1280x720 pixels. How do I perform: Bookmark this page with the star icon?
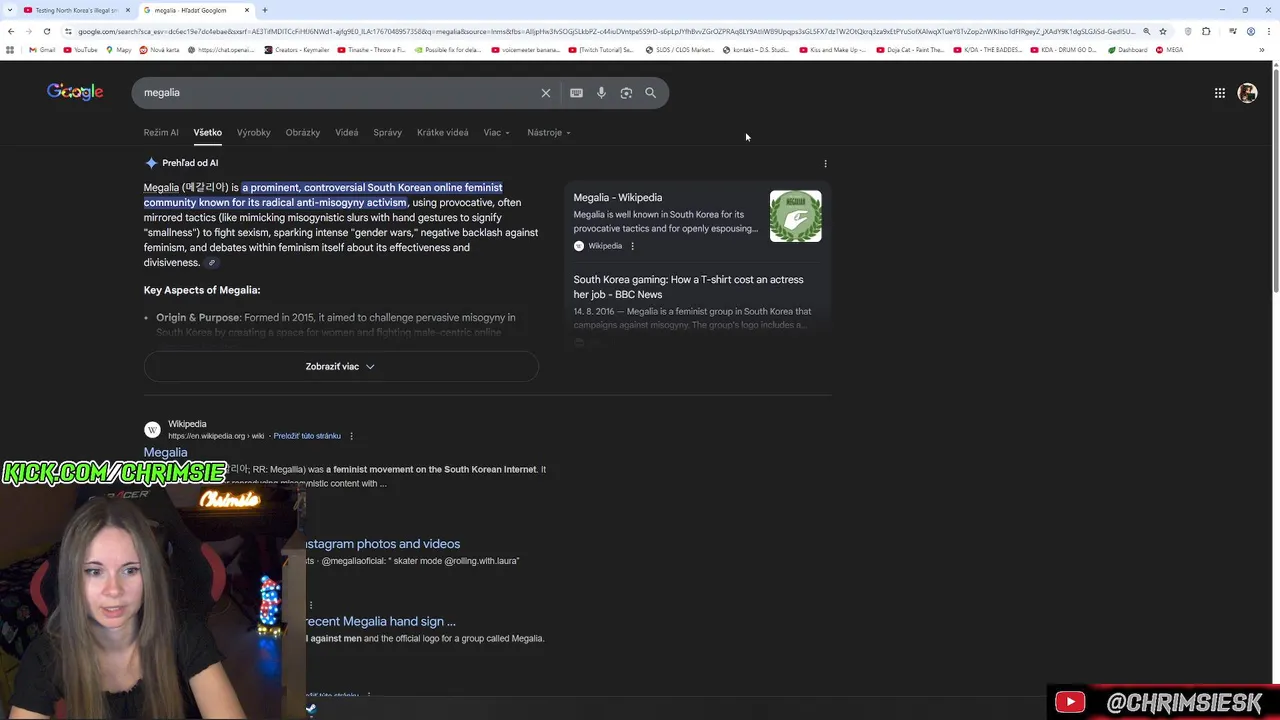point(1162,31)
